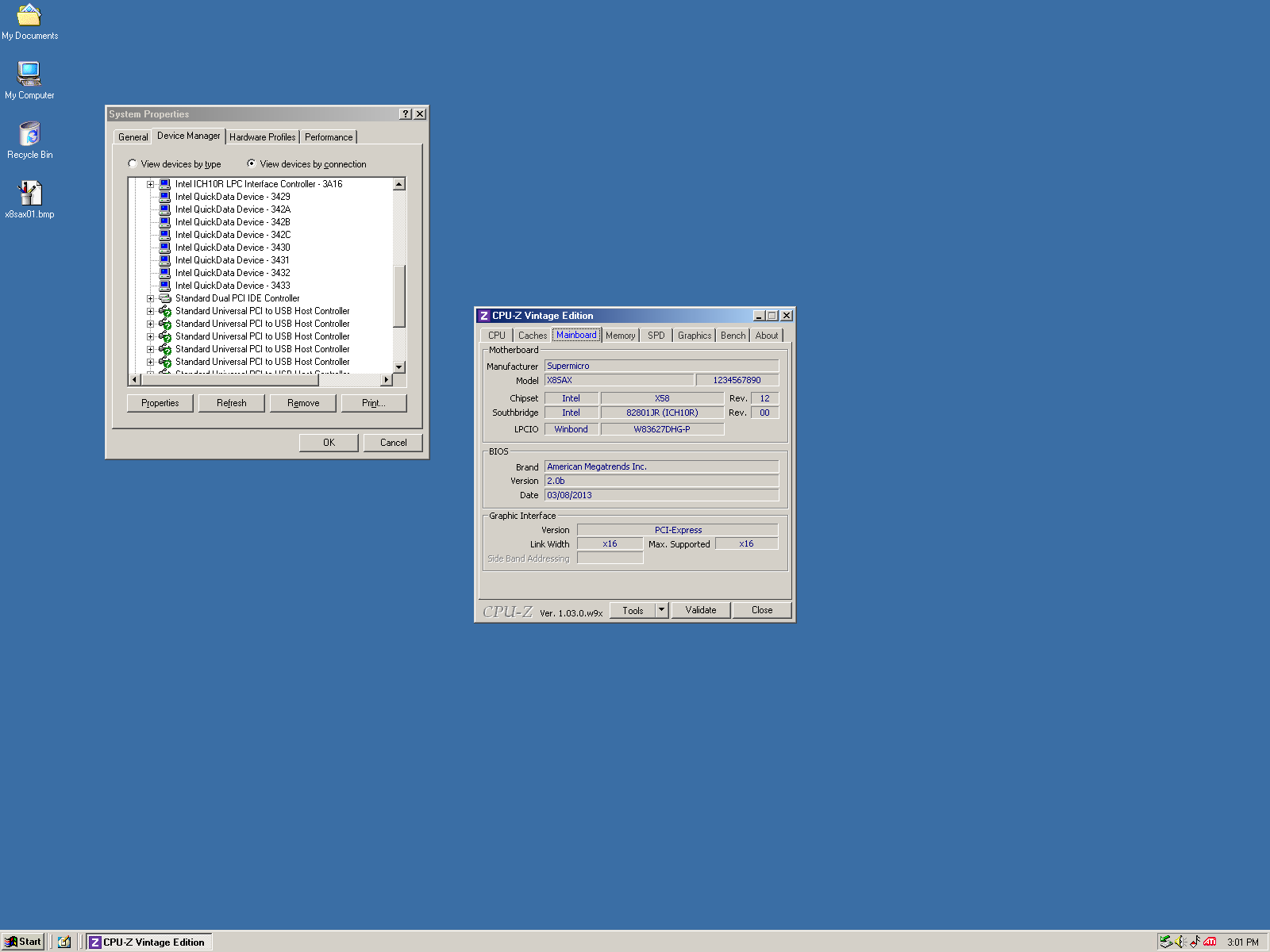Screen dimensions: 1270x952
Task: Select Intel QuickData Device - 3430 entry
Action: coord(233,248)
